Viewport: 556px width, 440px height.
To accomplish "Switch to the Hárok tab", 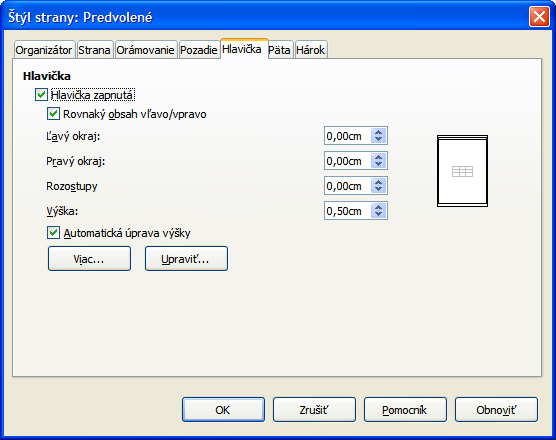I will pos(311,50).
